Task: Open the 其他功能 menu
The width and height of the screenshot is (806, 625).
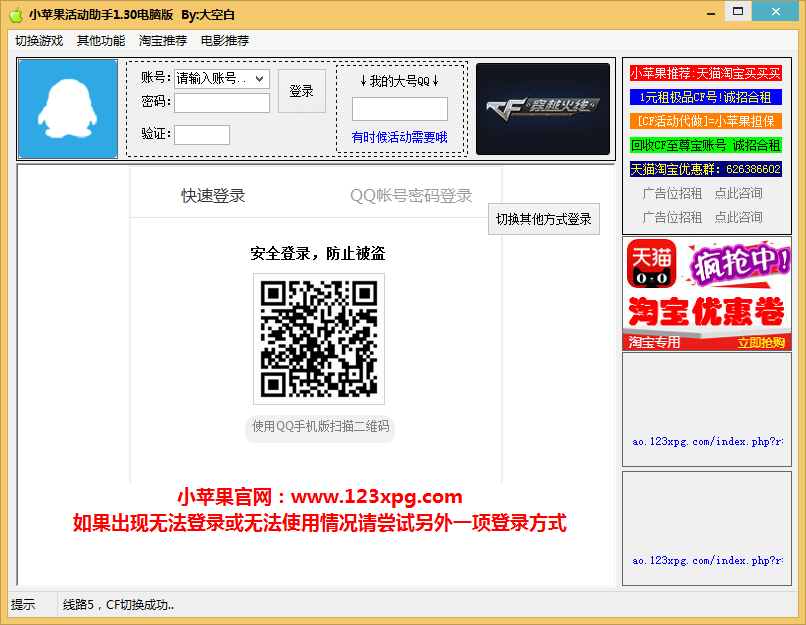Action: [101, 41]
